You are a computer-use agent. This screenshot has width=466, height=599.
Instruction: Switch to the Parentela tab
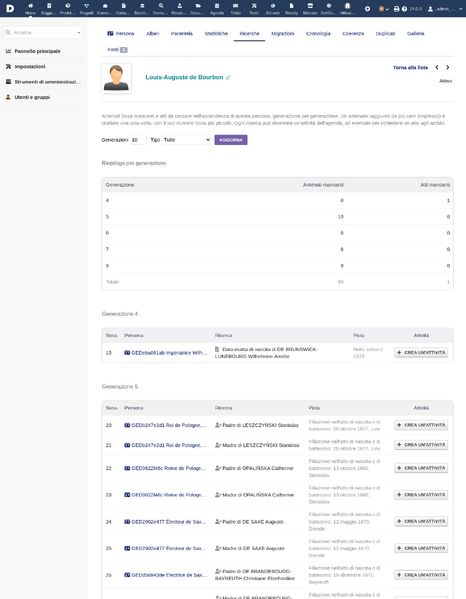[182, 34]
